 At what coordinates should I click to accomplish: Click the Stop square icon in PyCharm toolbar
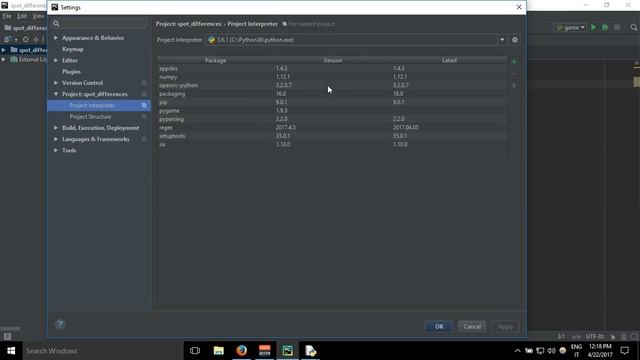[617, 27]
